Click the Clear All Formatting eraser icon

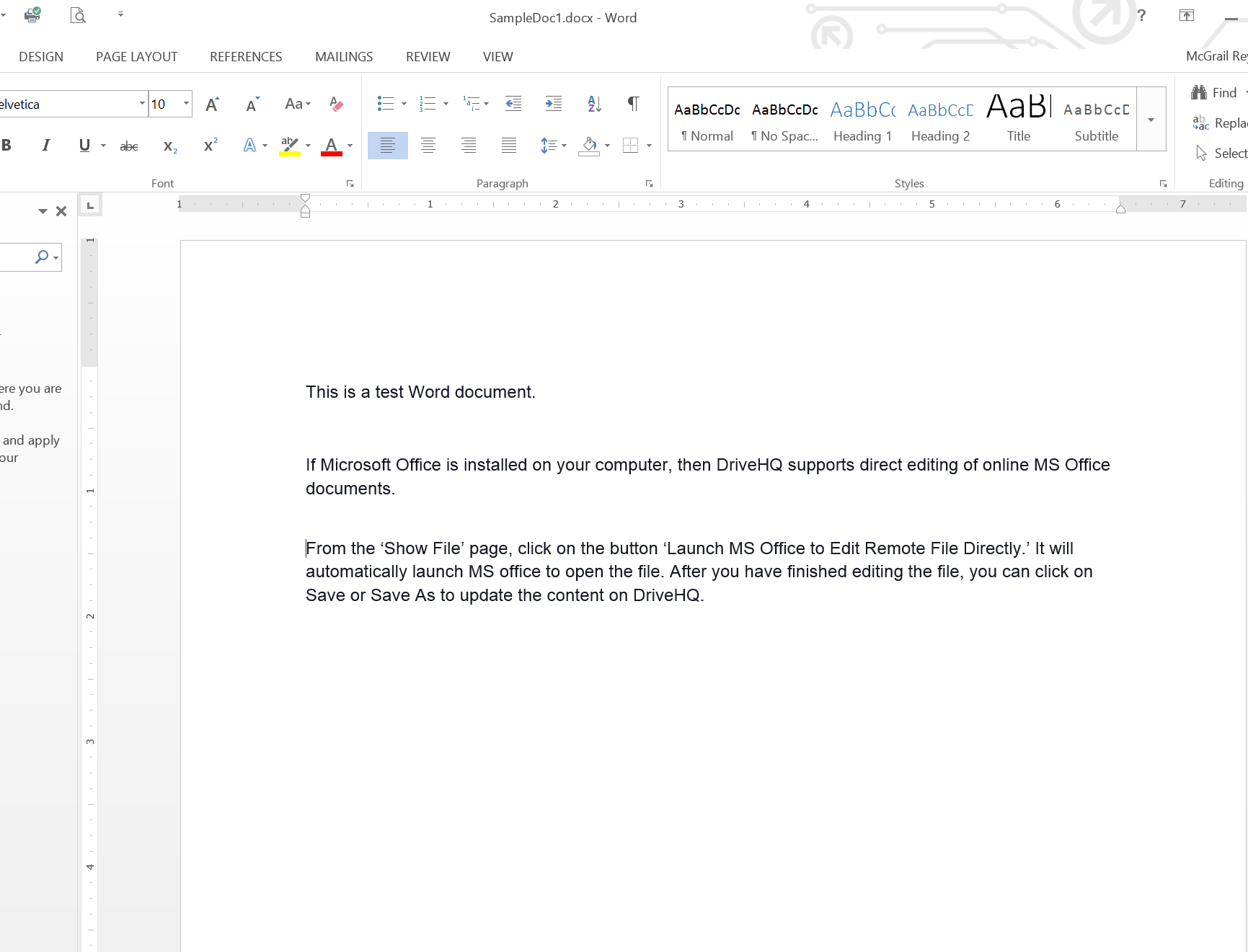336,104
